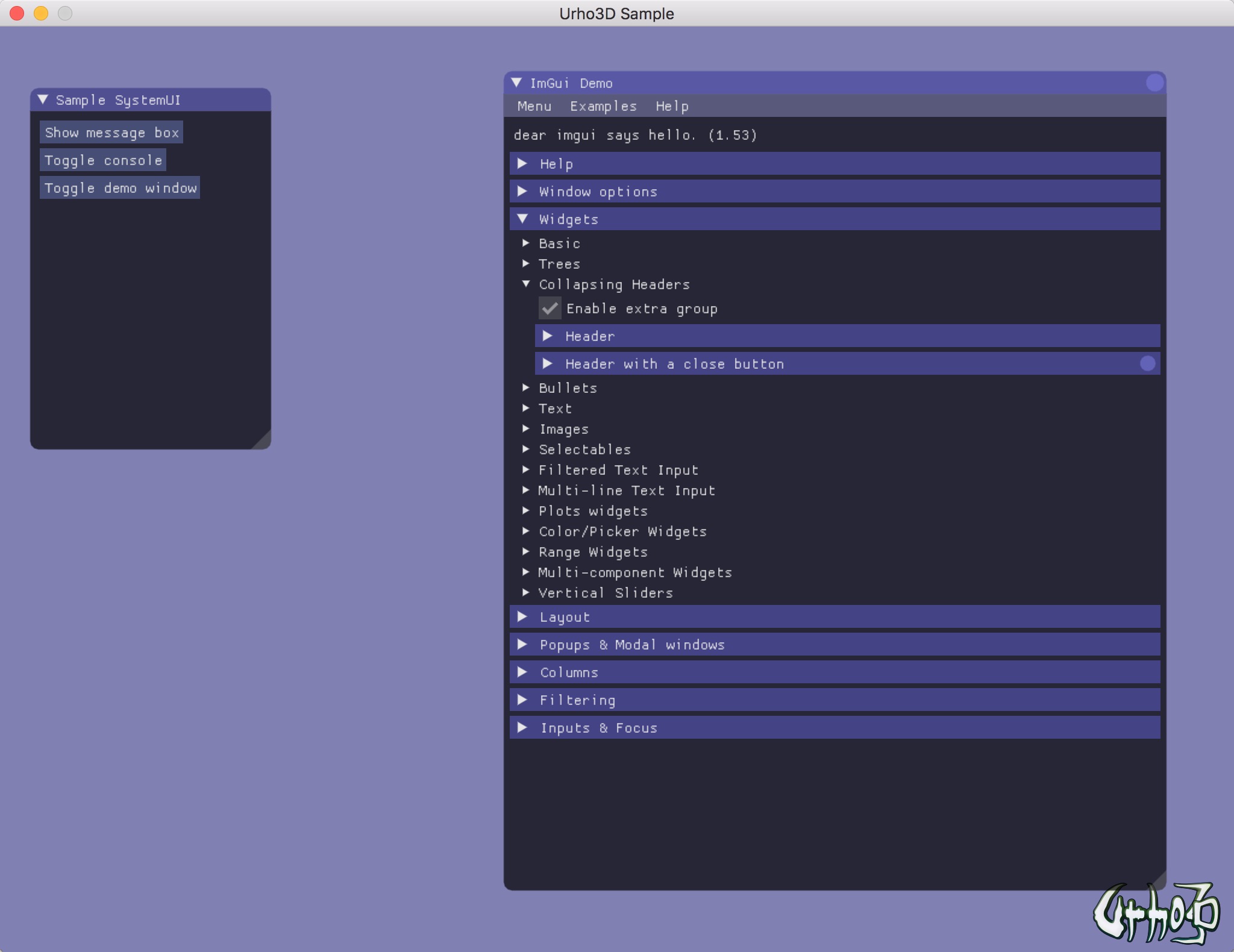Click the yellow minimize button of Urho3D Sample
This screenshot has width=1234, height=952.
coord(41,13)
